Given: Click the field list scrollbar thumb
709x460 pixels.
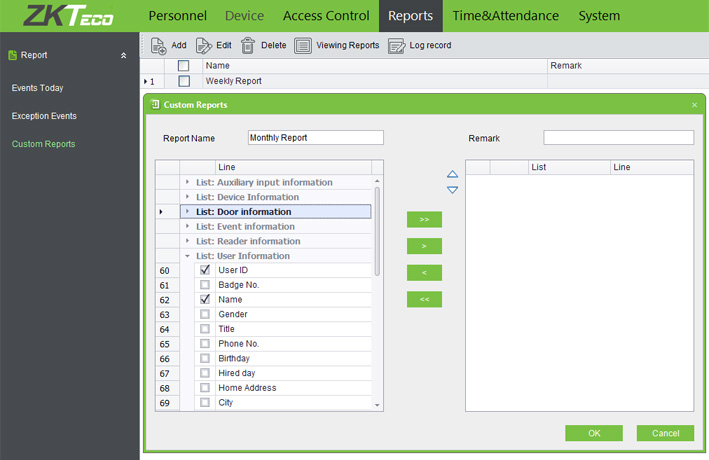Looking at the screenshot, I should point(377,231).
